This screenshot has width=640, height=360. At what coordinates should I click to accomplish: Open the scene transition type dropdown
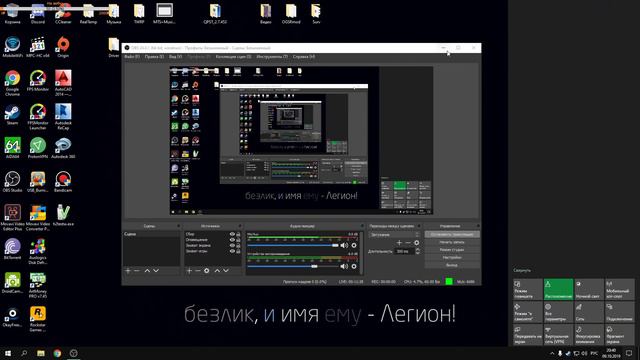tap(393, 235)
